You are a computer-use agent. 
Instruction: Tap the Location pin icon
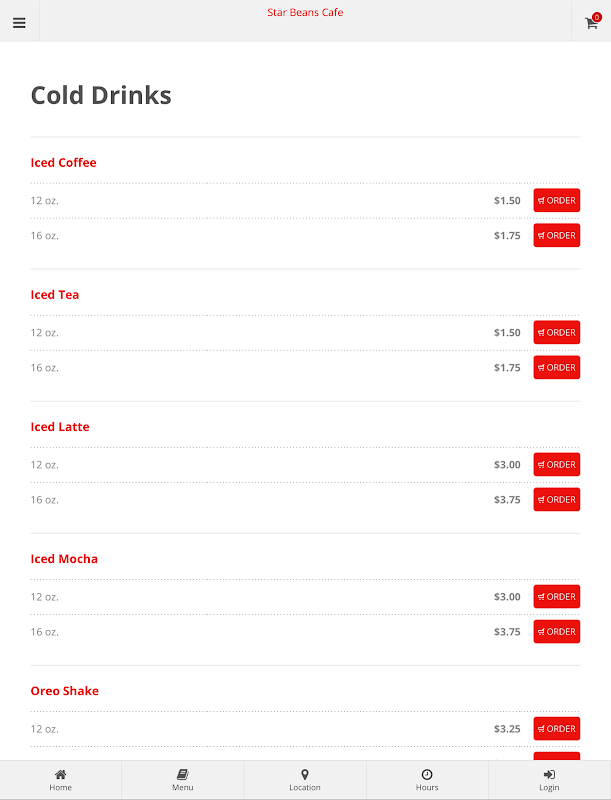305,774
